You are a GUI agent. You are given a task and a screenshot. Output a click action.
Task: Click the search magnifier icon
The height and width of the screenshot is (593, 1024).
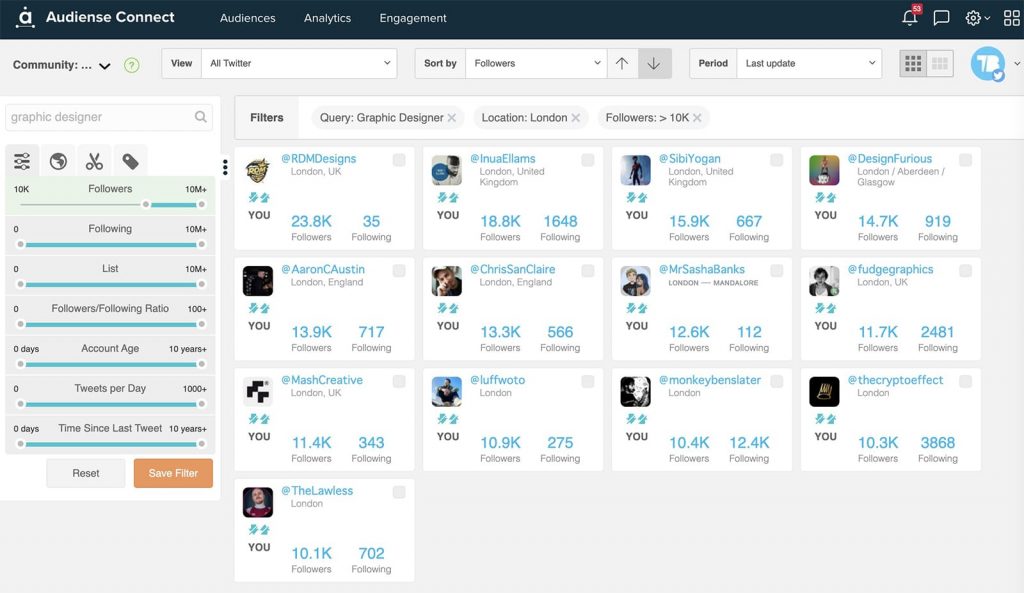coord(200,117)
